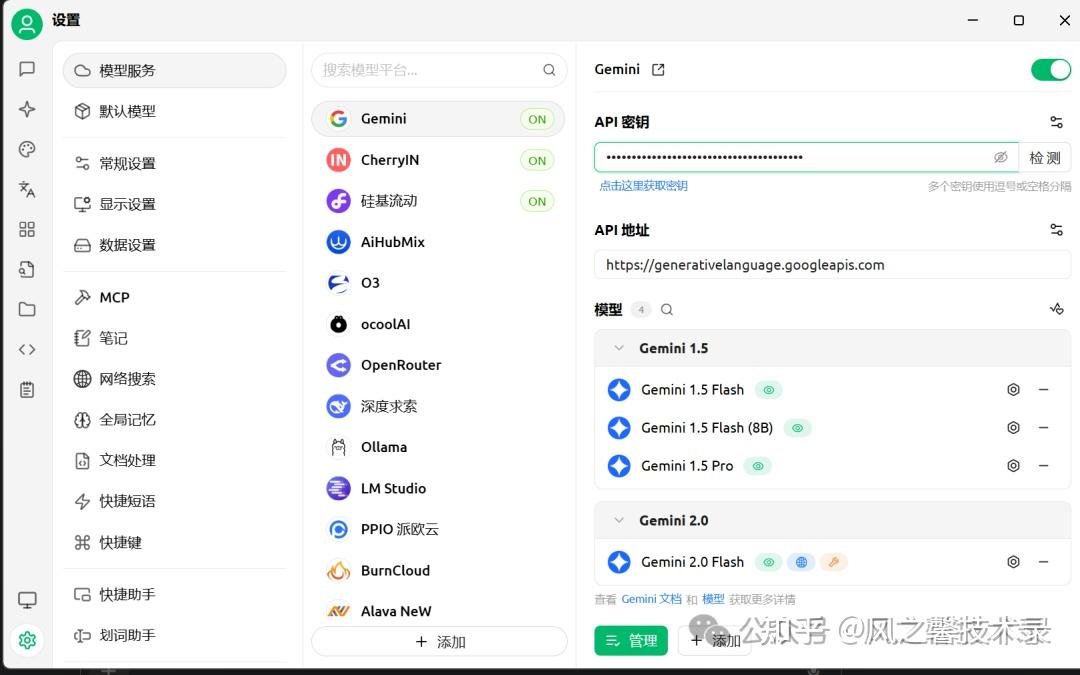
Task: Click the 检测 button for API key
Action: 1045,158
